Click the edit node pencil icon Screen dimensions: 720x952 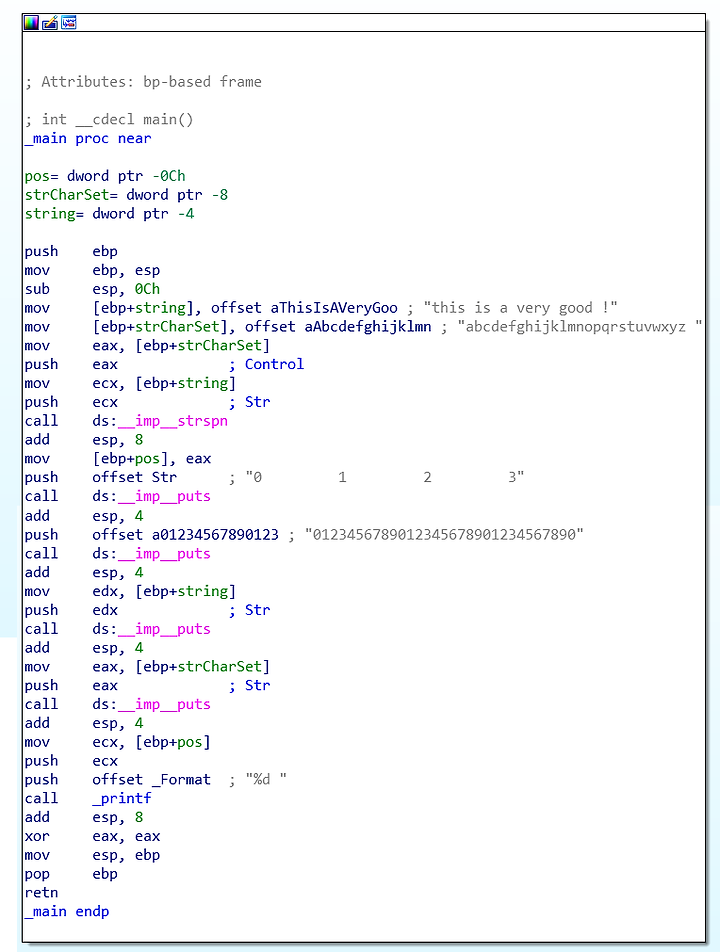tap(50, 23)
